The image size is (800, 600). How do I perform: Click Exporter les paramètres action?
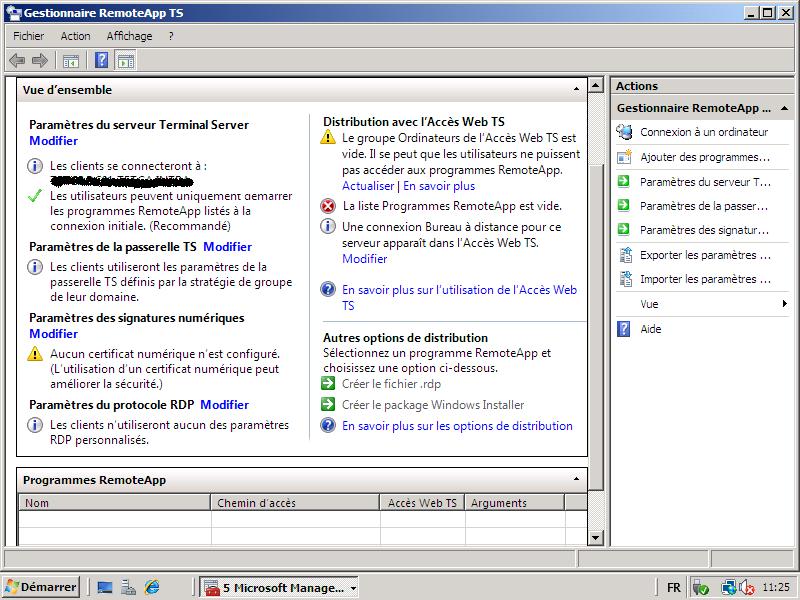click(x=706, y=255)
